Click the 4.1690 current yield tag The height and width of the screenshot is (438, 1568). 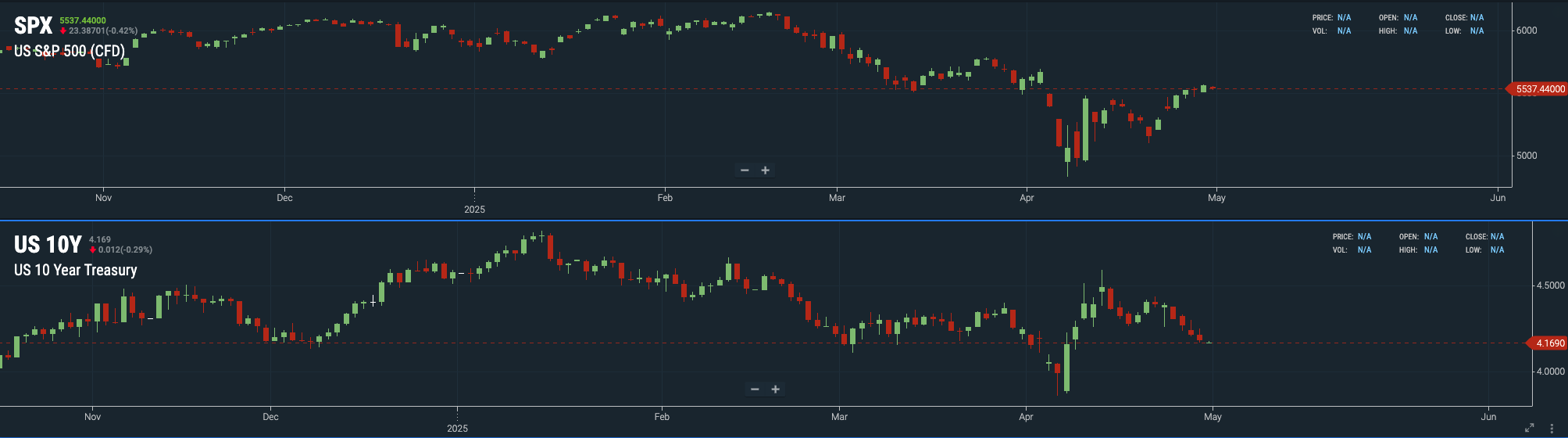1546,343
